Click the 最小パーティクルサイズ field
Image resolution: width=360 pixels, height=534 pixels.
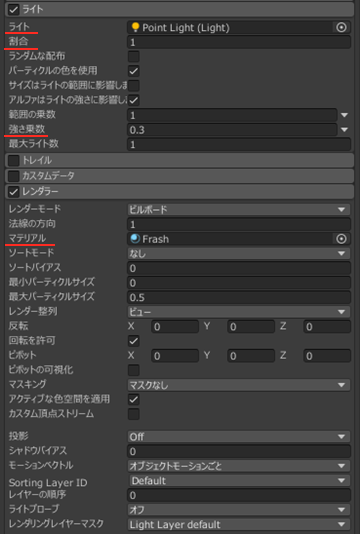[x=239, y=283]
